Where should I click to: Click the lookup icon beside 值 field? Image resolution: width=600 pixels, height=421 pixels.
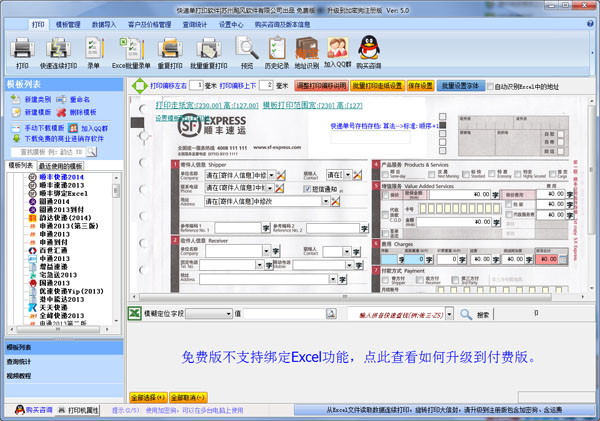tap(331, 314)
